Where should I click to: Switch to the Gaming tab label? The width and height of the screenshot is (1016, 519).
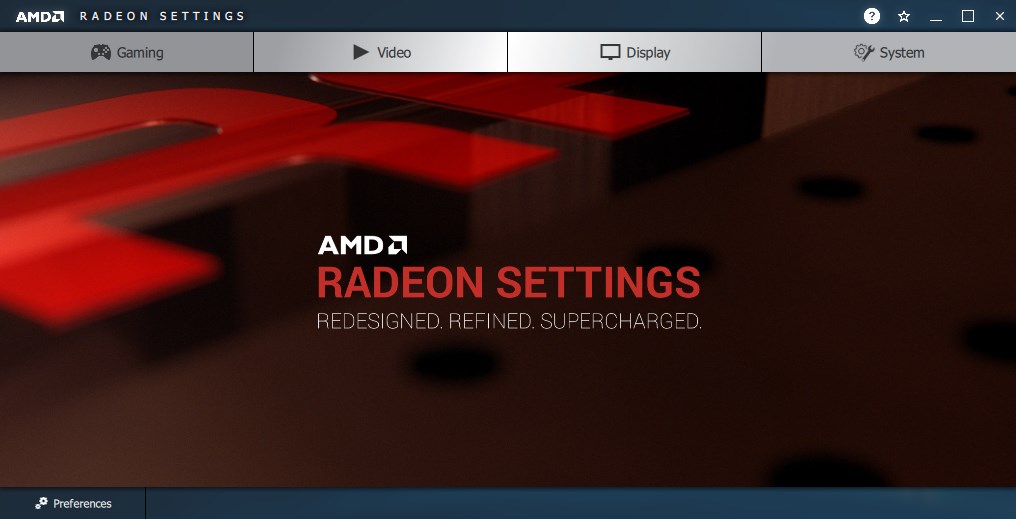pos(140,52)
